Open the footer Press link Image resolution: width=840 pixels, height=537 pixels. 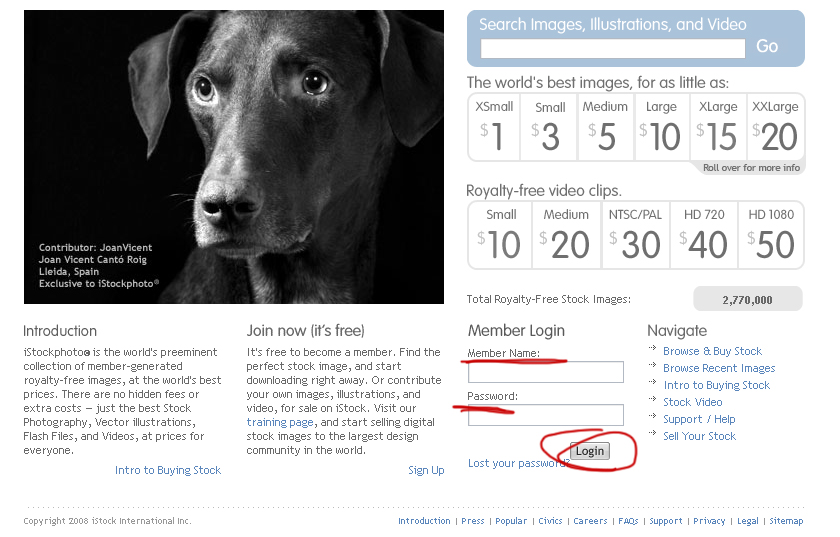click(x=472, y=521)
